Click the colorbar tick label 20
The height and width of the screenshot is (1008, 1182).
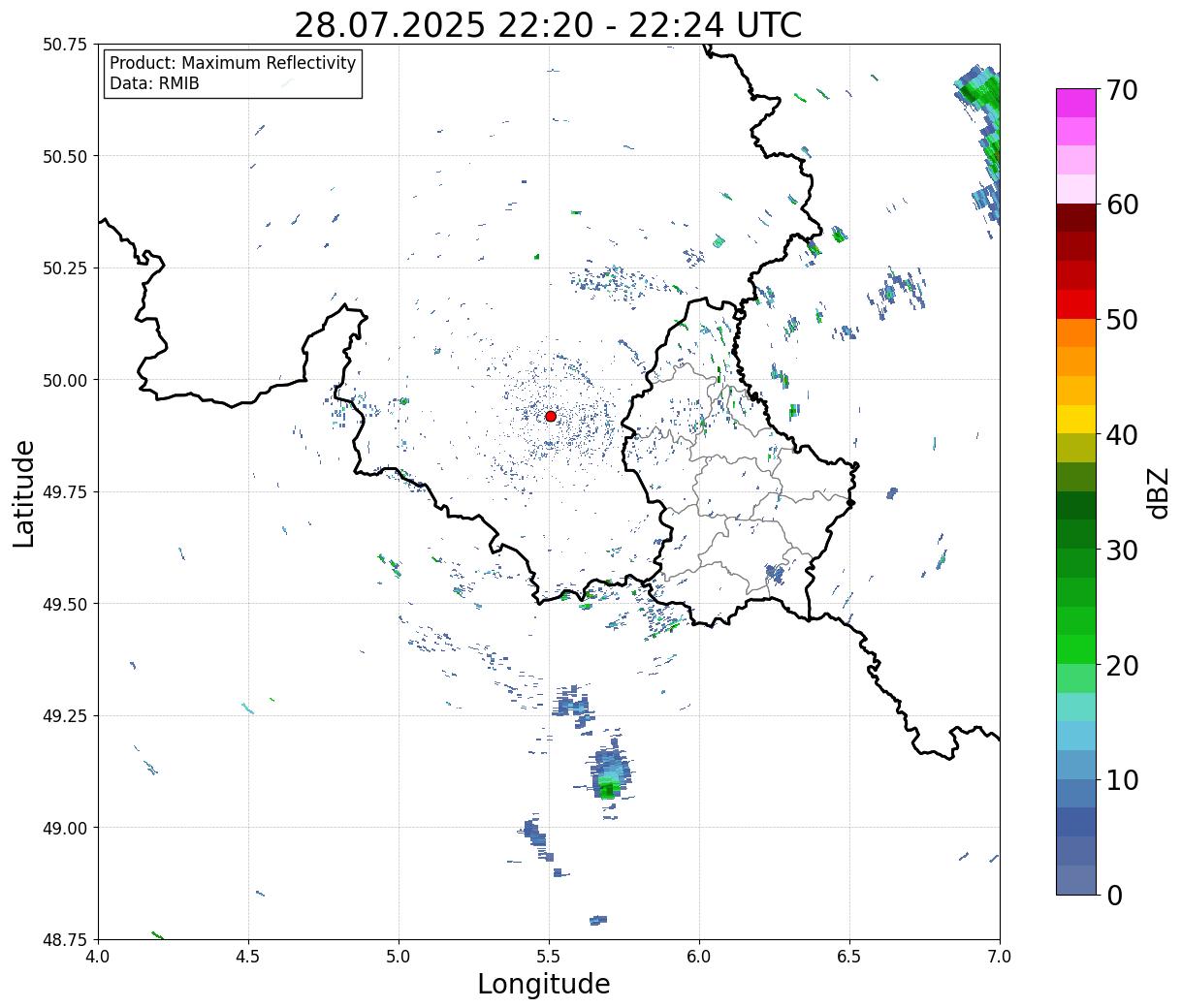[1120, 666]
